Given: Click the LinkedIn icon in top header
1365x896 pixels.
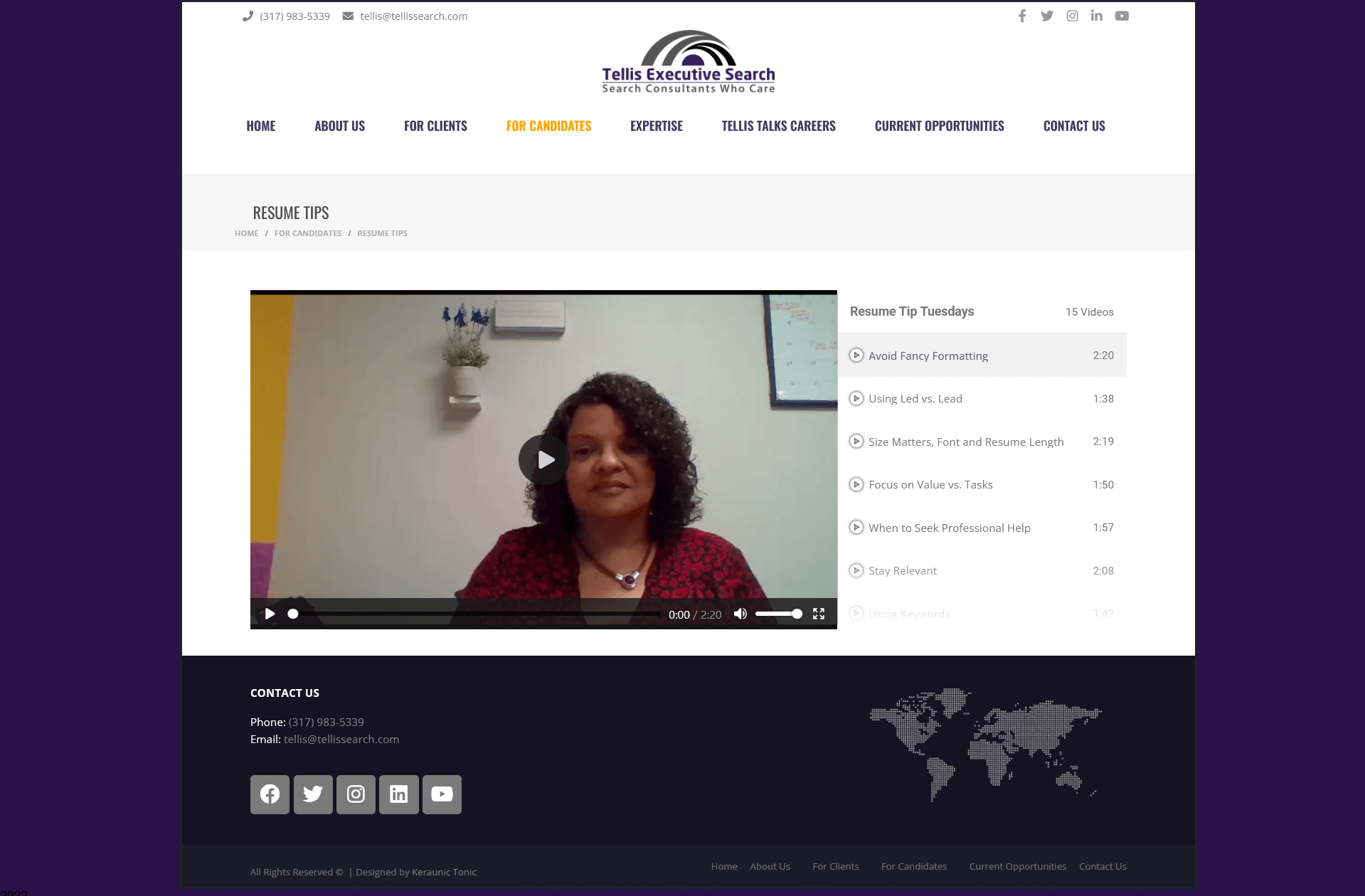Looking at the screenshot, I should (x=1096, y=16).
